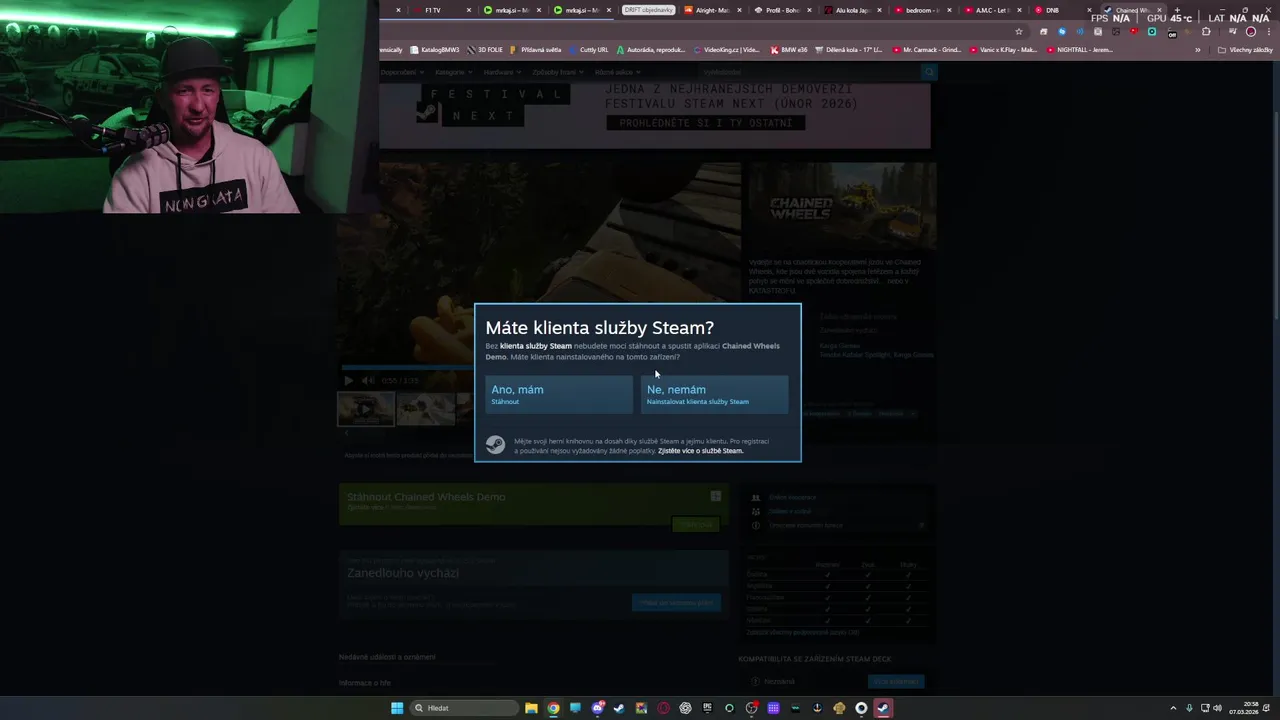Click the taskbar Hledat search box

pos(462,708)
